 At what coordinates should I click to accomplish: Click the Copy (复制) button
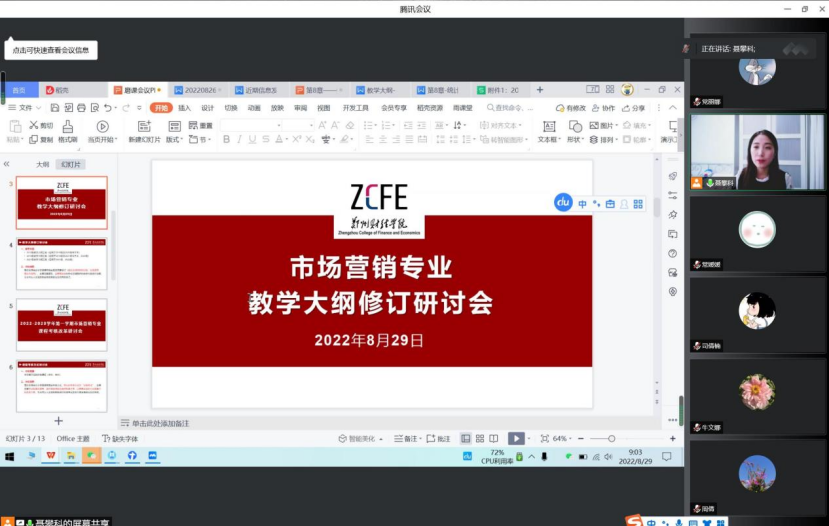(x=41, y=140)
